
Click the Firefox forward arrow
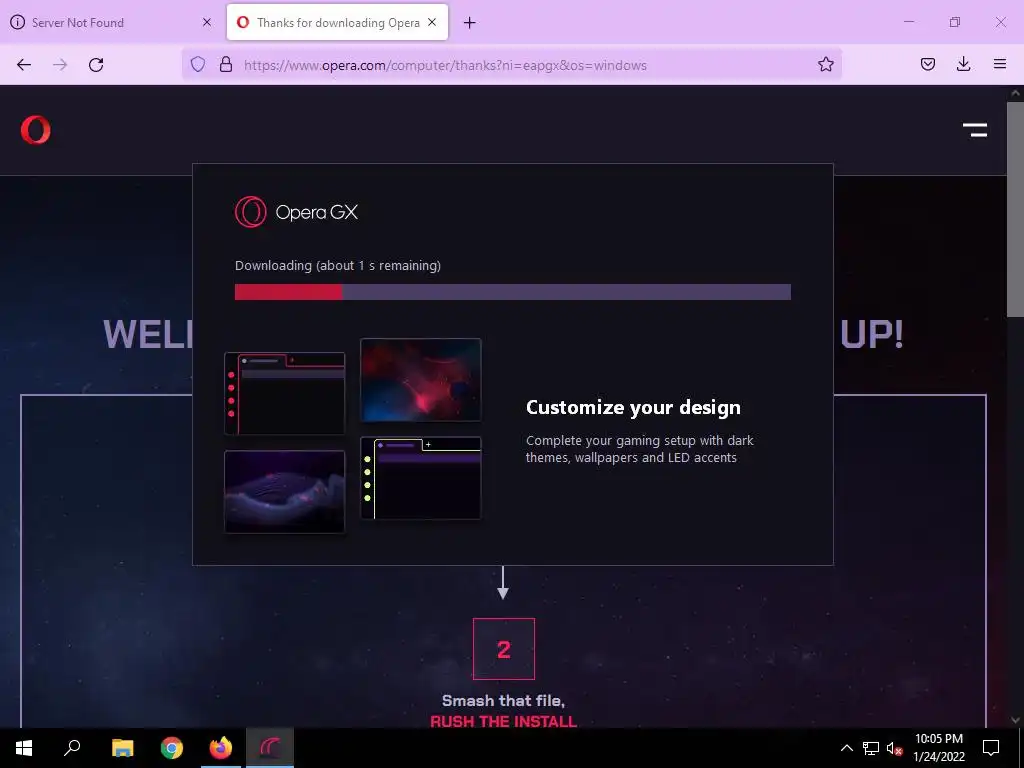tap(60, 65)
